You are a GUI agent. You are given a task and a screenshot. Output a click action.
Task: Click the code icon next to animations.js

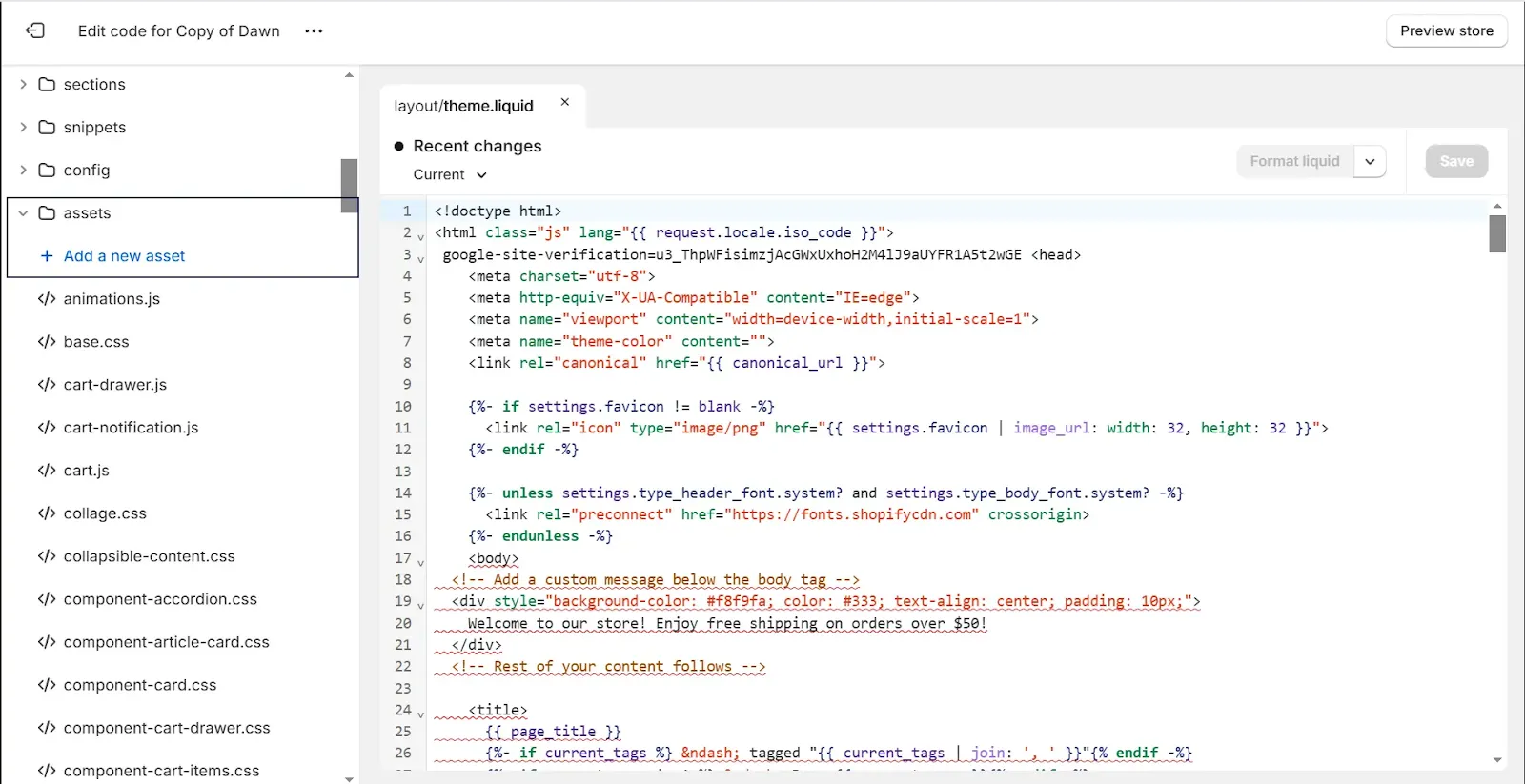point(47,298)
